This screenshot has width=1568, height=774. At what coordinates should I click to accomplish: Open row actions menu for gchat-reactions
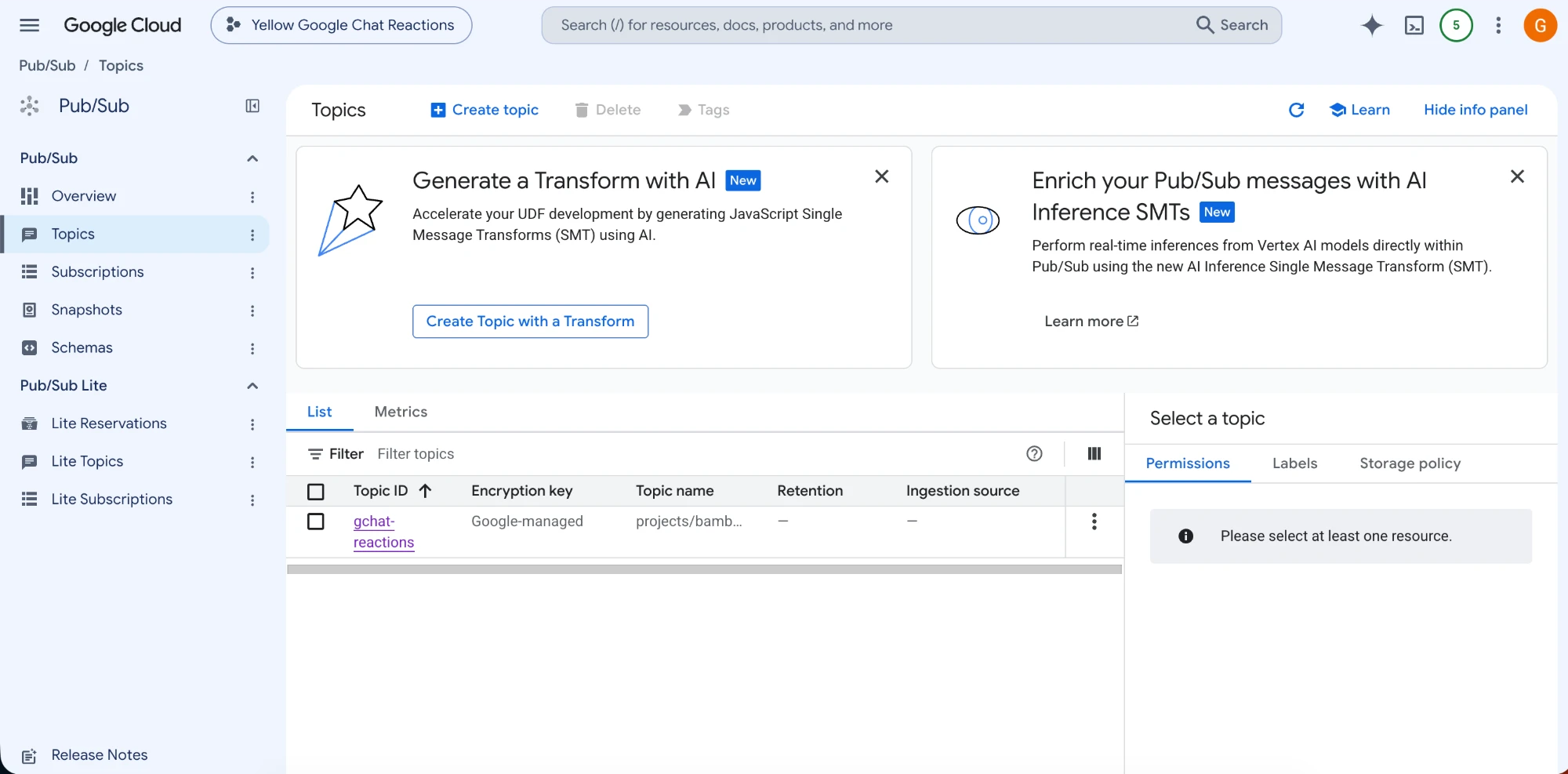[1094, 521]
